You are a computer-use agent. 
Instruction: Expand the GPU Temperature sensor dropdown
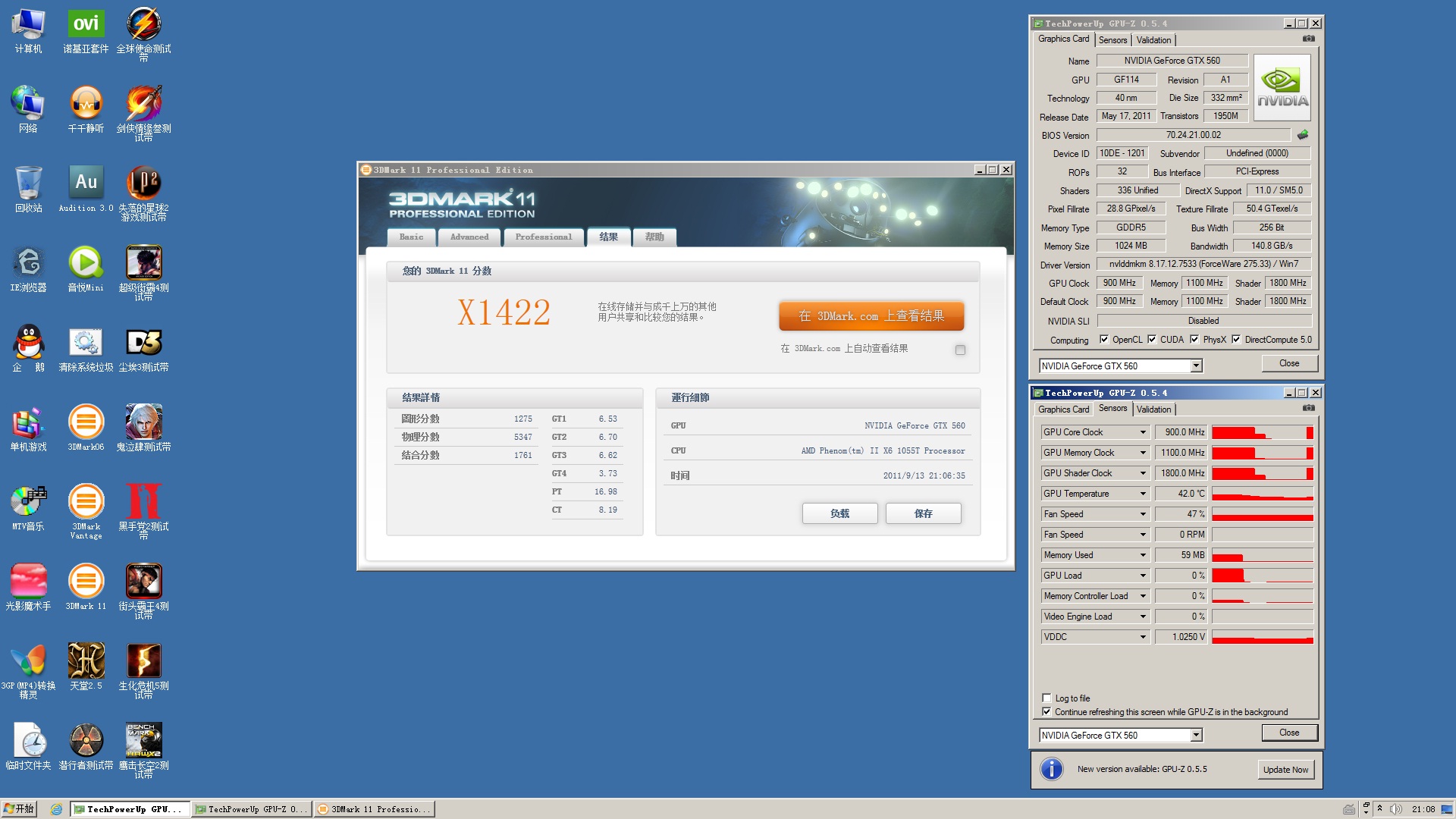coord(1143,494)
